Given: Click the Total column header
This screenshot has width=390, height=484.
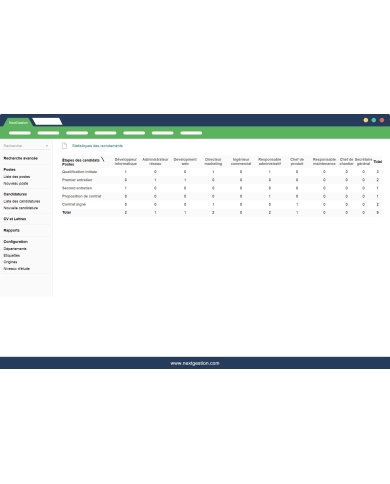Looking at the screenshot, I should pyautogui.click(x=377, y=162).
